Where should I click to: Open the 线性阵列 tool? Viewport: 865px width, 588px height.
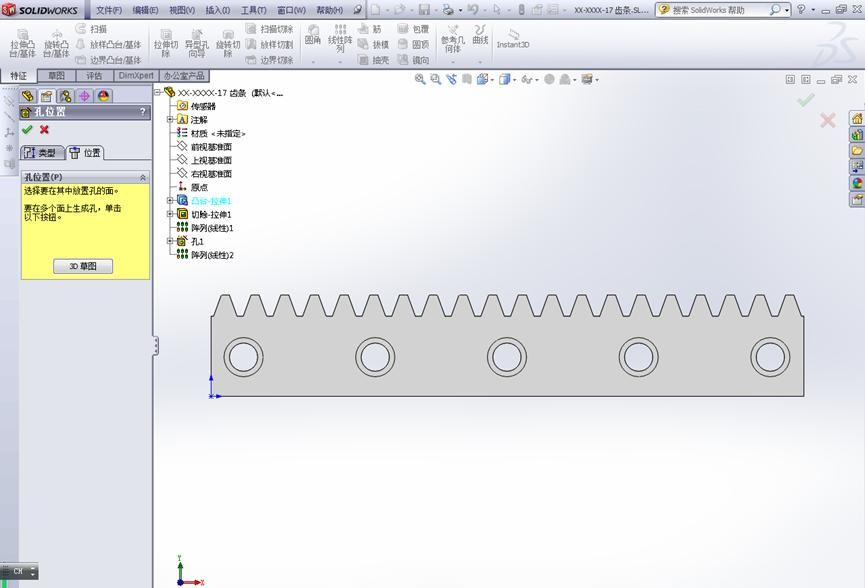click(x=338, y=40)
